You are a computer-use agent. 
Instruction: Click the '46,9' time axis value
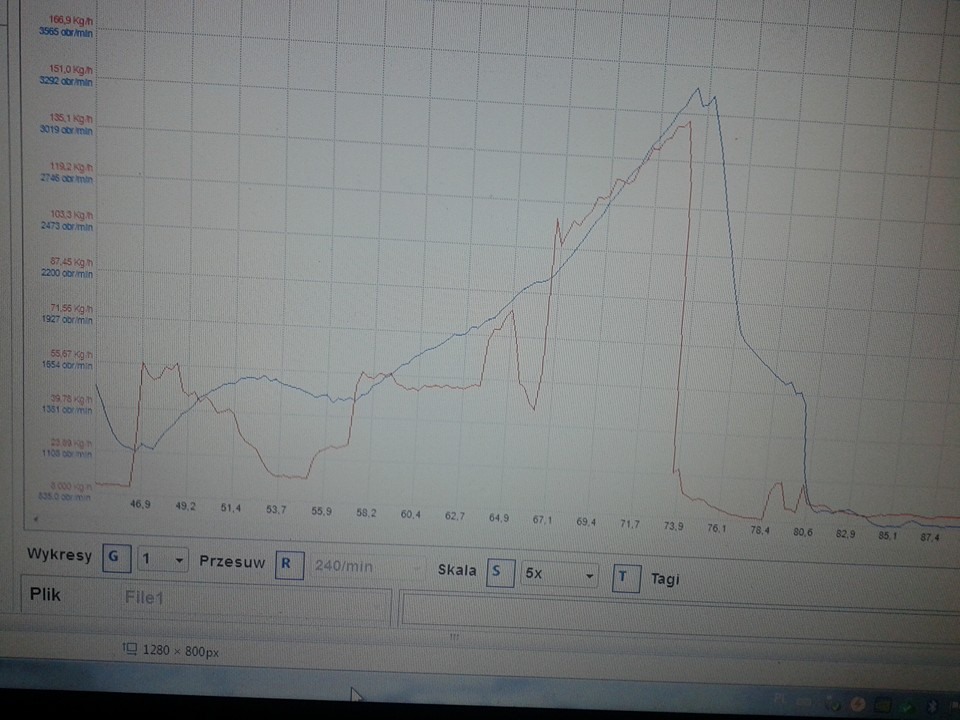pyautogui.click(x=140, y=504)
